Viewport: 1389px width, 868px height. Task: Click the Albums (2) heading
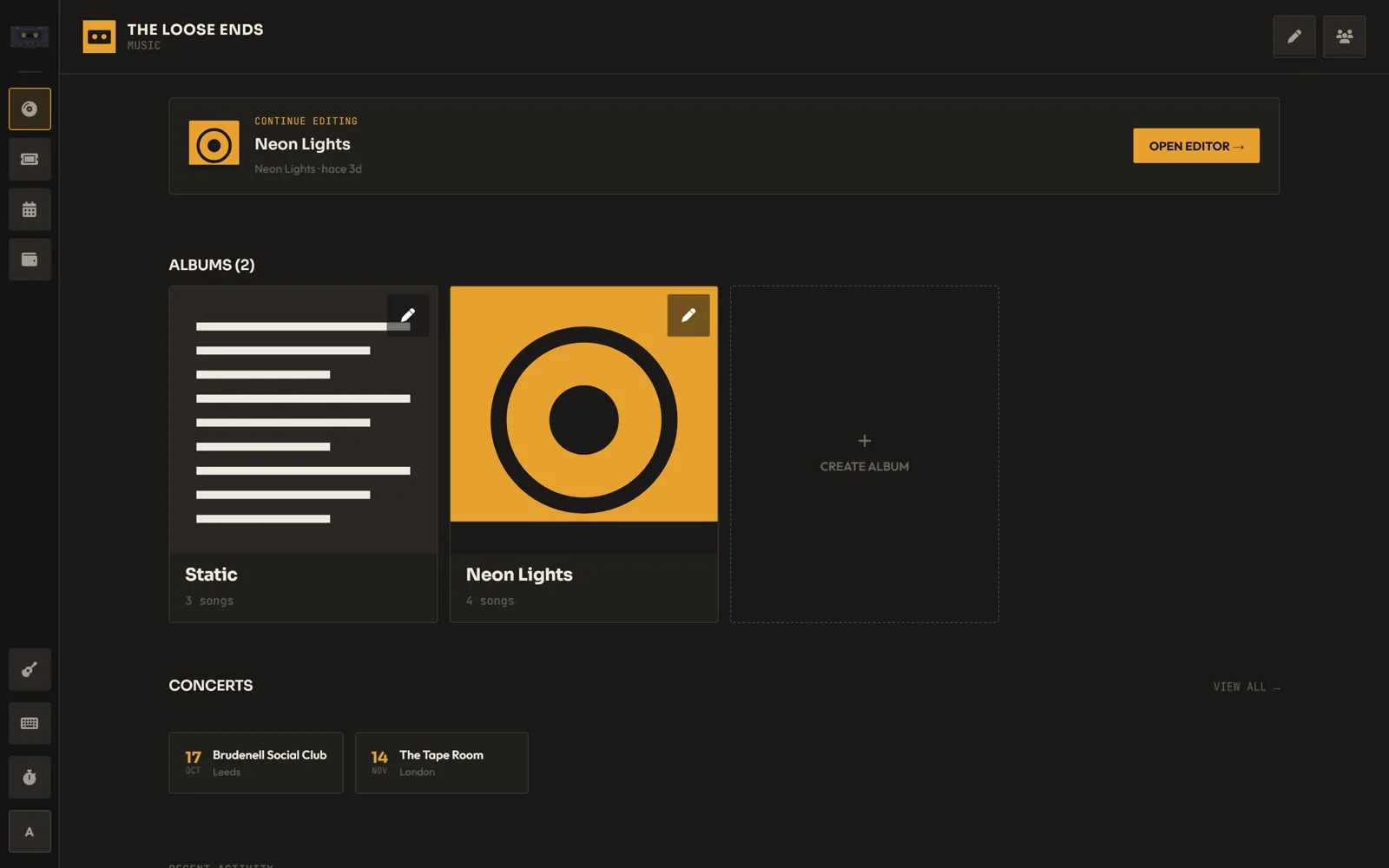212,265
